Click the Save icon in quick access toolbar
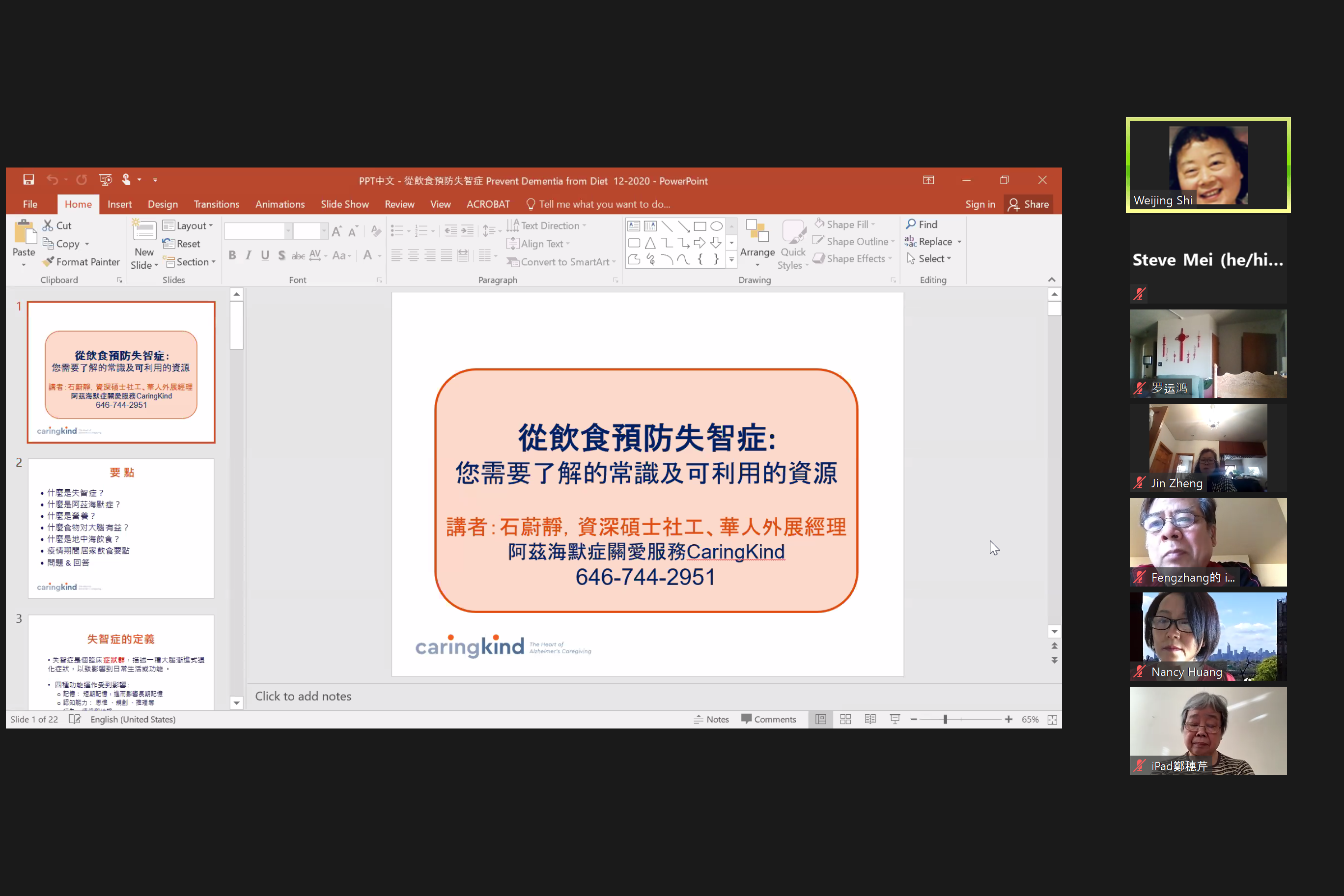Viewport: 1344px width, 896px height. pyautogui.click(x=28, y=180)
